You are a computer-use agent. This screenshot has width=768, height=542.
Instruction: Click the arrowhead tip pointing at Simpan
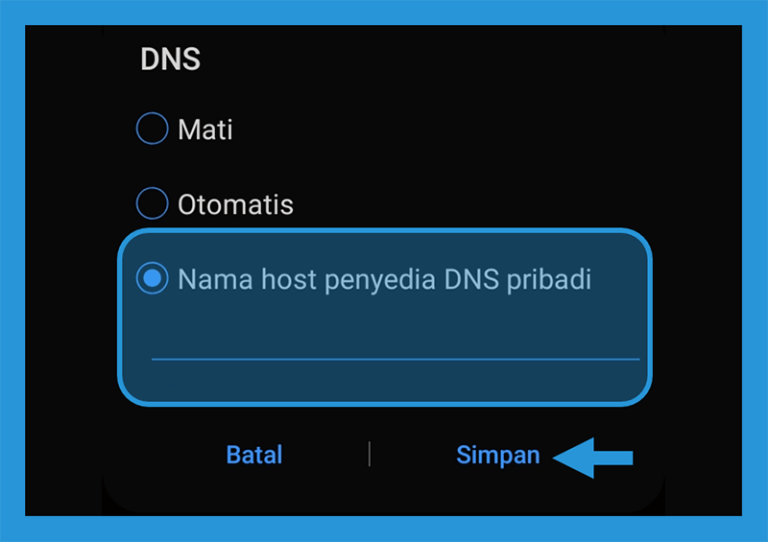[x=557, y=458]
